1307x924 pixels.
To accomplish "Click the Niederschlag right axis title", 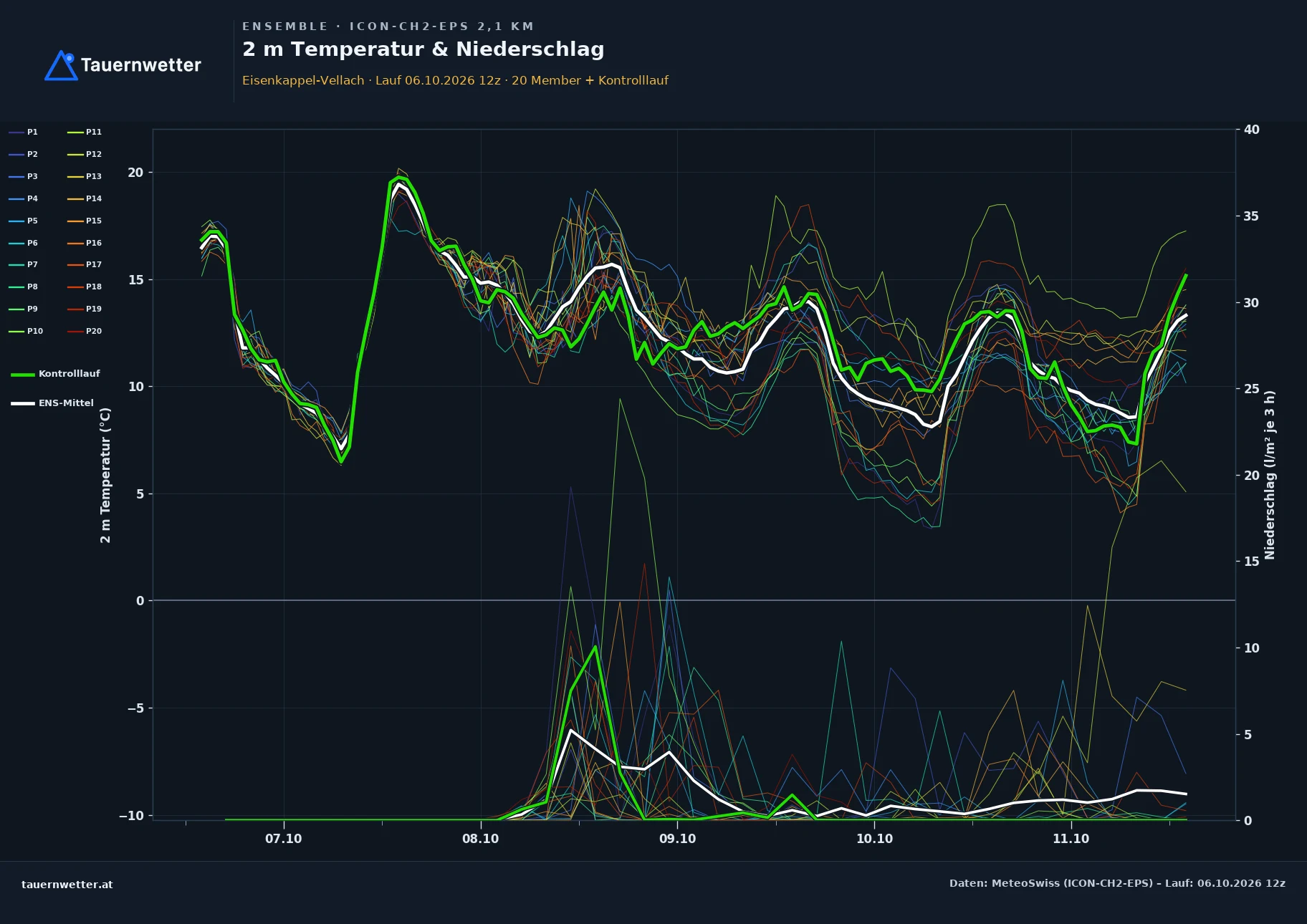I will coord(1270,475).
